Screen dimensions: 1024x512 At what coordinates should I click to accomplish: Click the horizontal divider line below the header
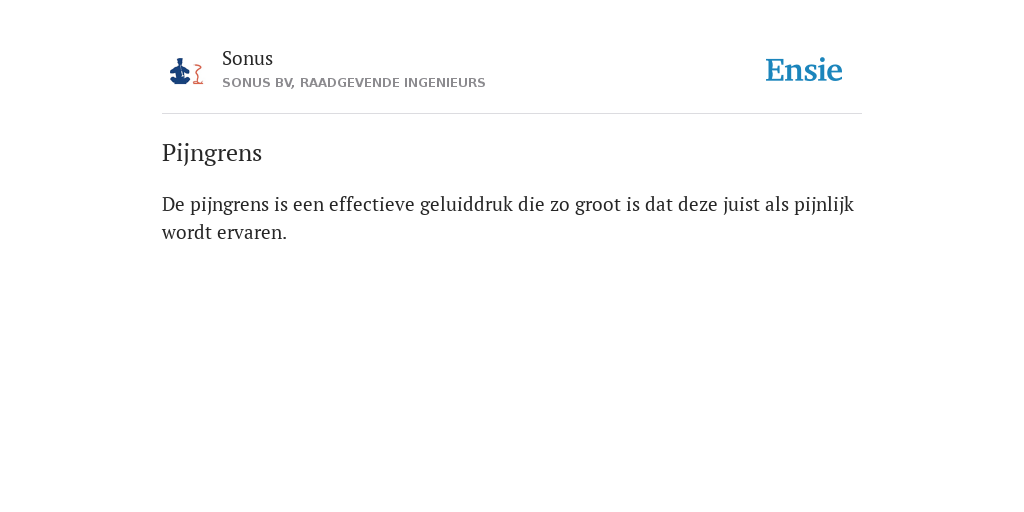512,114
